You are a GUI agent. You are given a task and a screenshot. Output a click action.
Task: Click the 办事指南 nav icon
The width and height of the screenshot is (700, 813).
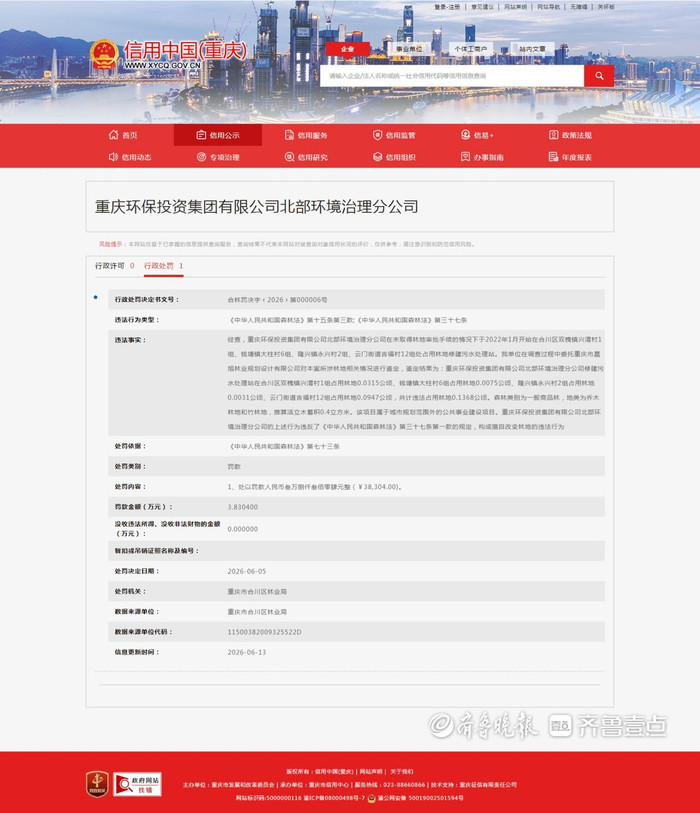[466, 157]
